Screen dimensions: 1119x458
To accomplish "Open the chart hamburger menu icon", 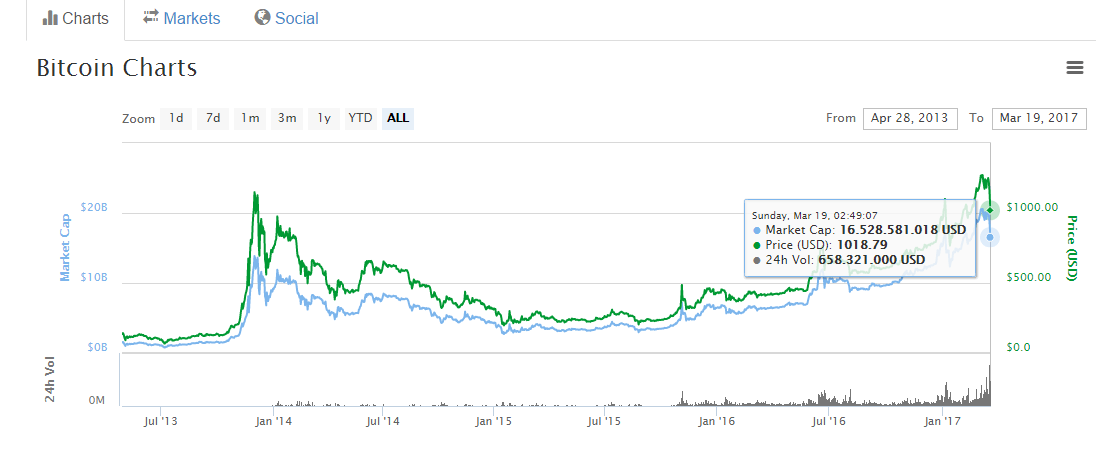I will (1075, 68).
